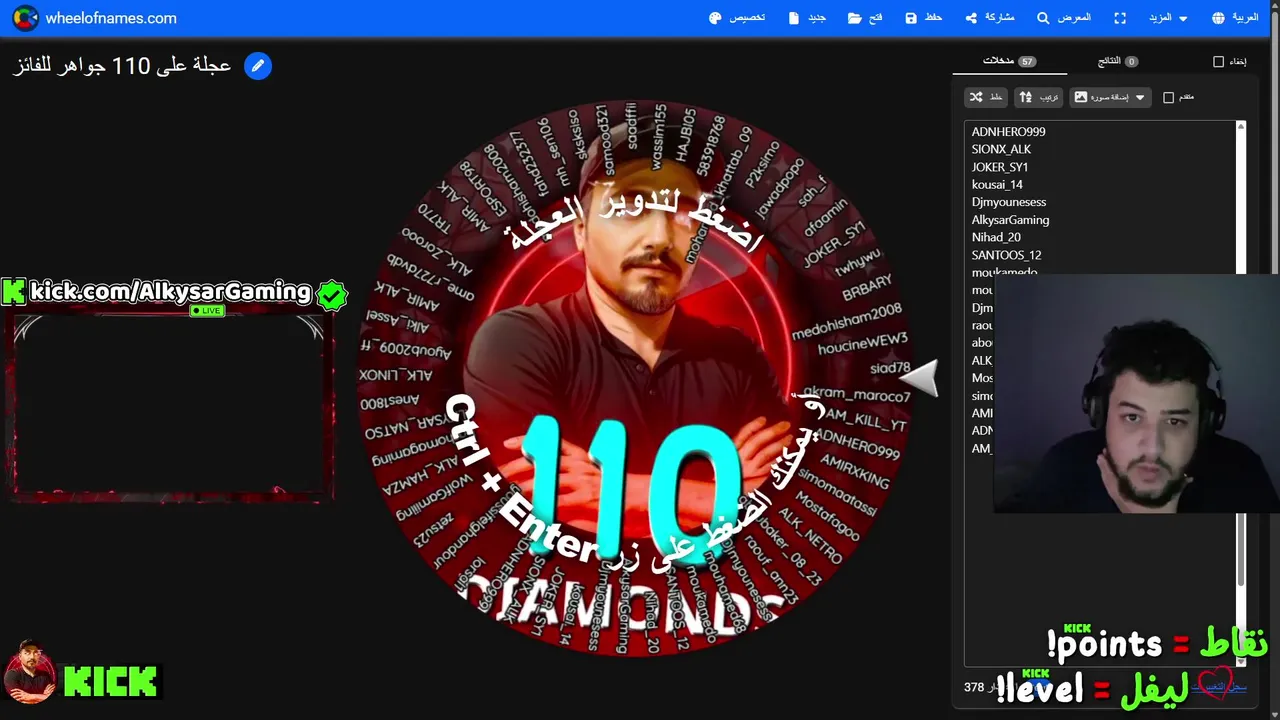Enable the متقدم advanced checkbox

[x=1168, y=98]
